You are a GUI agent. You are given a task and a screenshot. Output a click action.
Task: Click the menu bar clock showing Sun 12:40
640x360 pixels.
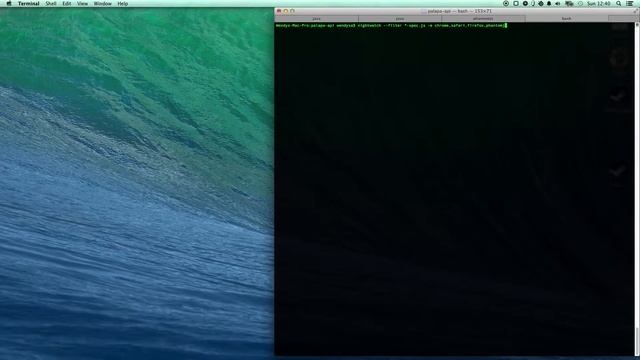[599, 3]
